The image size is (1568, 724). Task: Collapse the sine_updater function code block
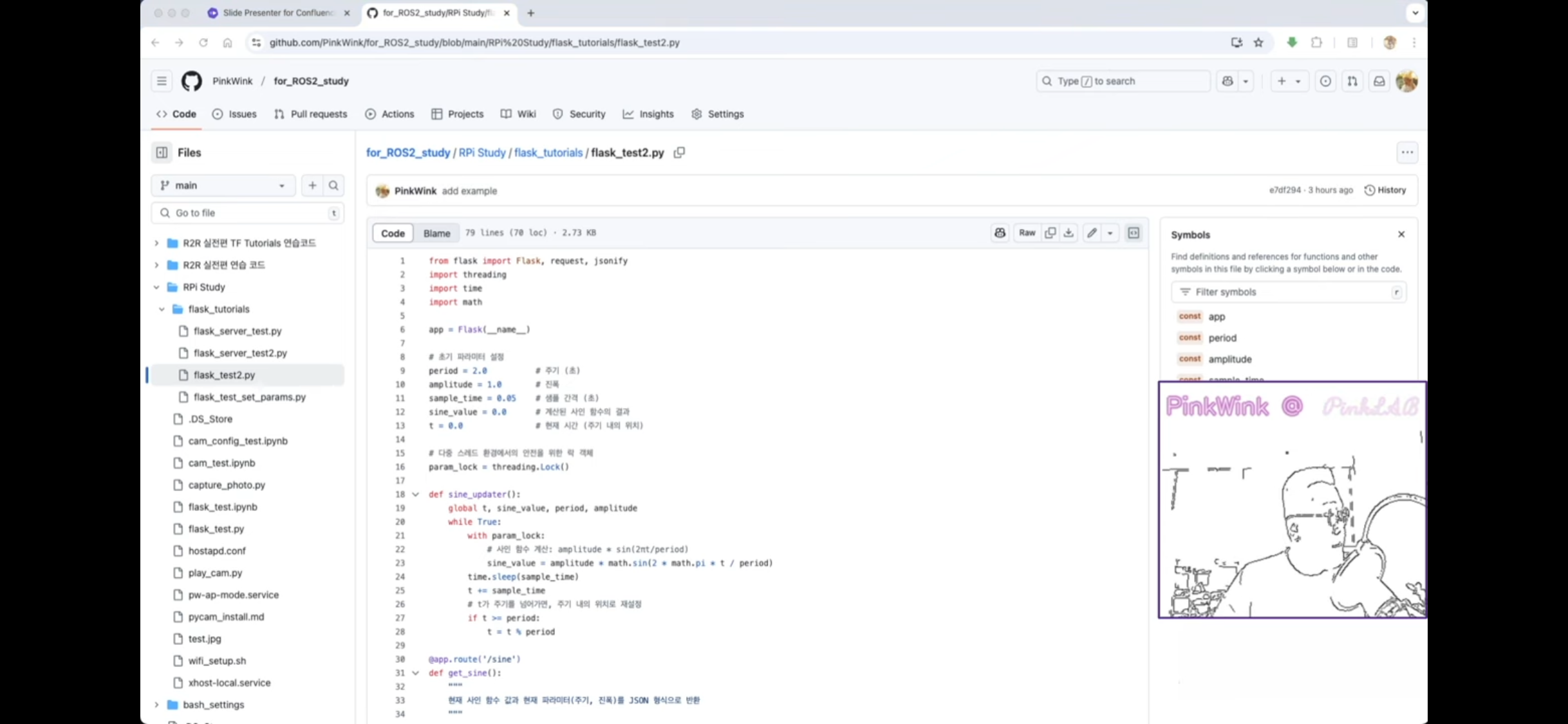coord(415,494)
